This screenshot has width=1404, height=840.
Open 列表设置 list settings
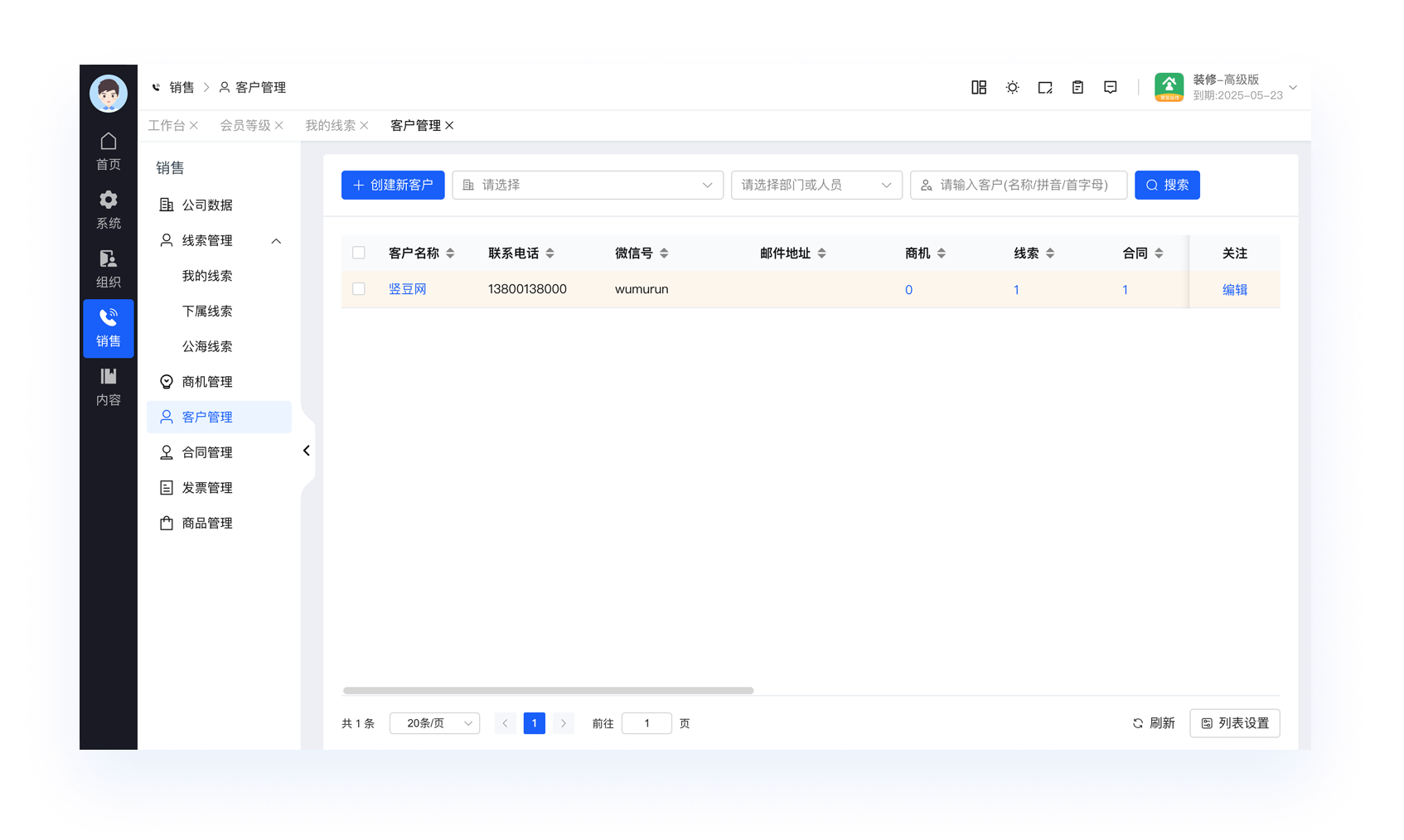tap(1235, 723)
